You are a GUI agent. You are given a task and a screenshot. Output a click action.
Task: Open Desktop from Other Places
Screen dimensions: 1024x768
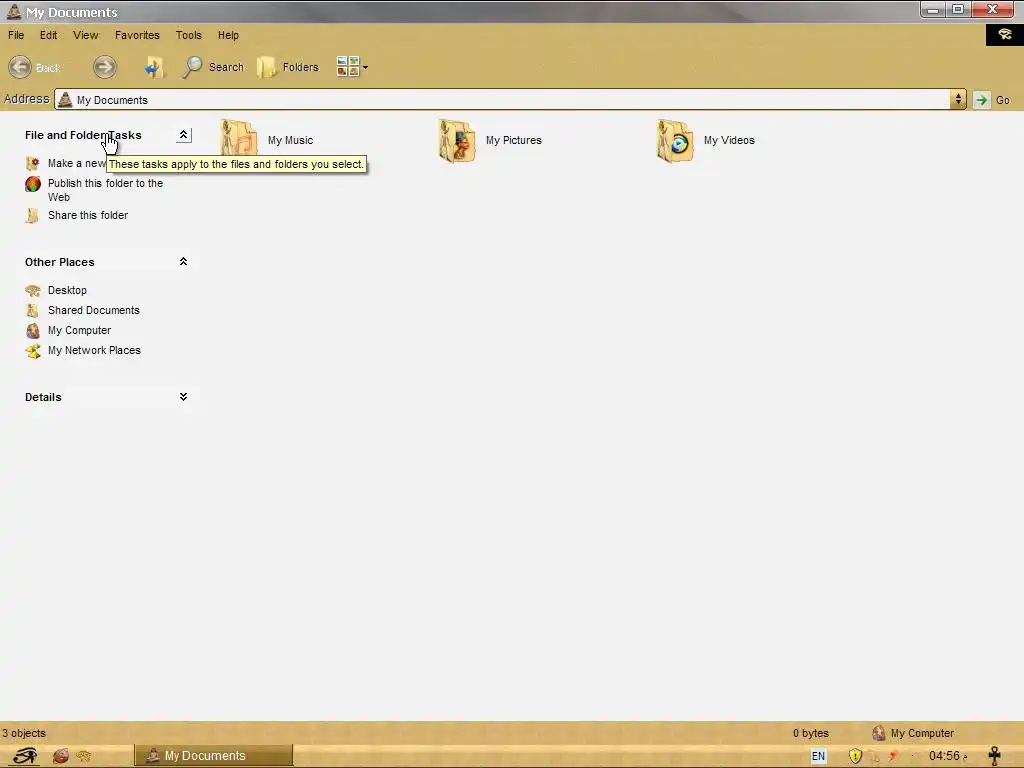(x=67, y=291)
